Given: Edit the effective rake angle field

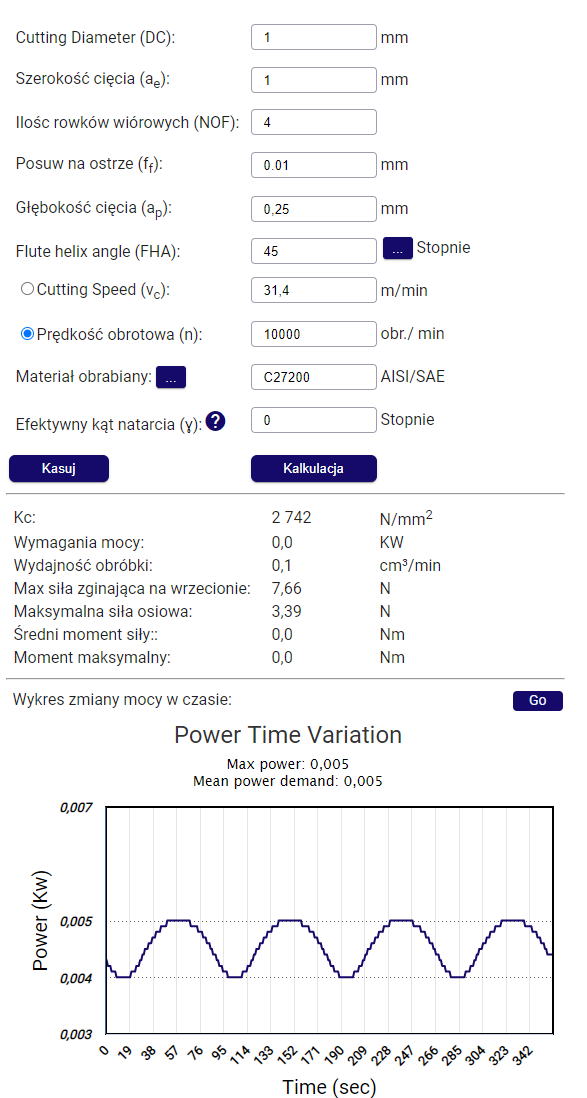Looking at the screenshot, I should pos(314,420).
